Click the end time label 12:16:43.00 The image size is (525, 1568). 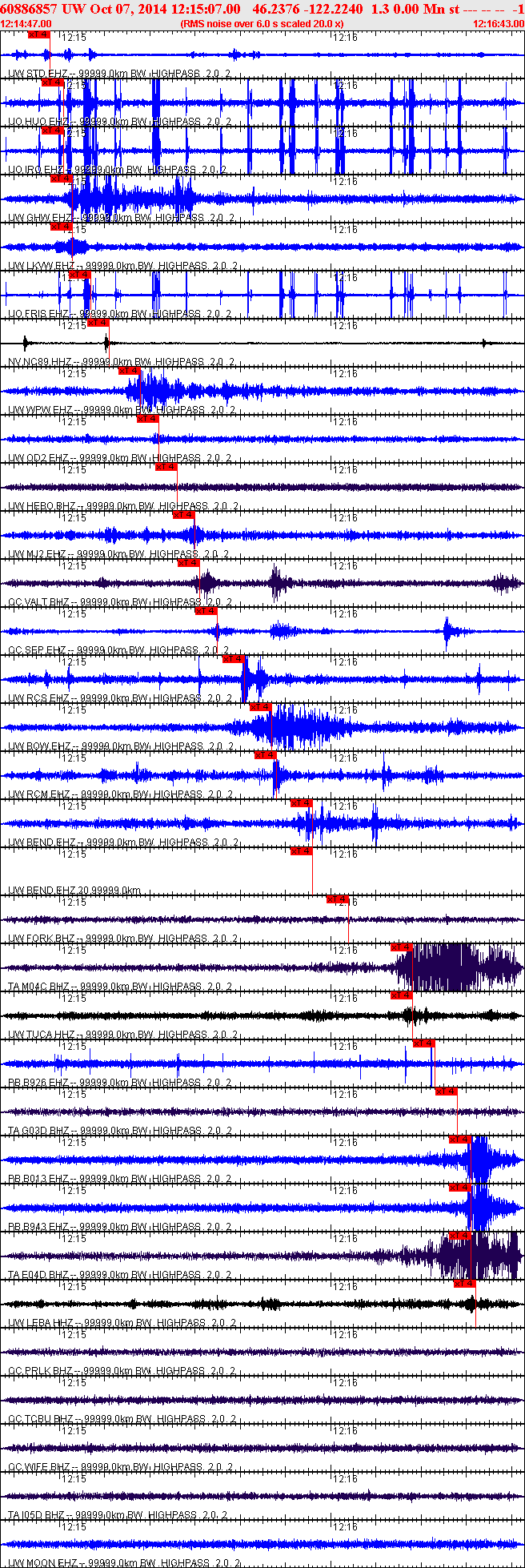(499, 24)
